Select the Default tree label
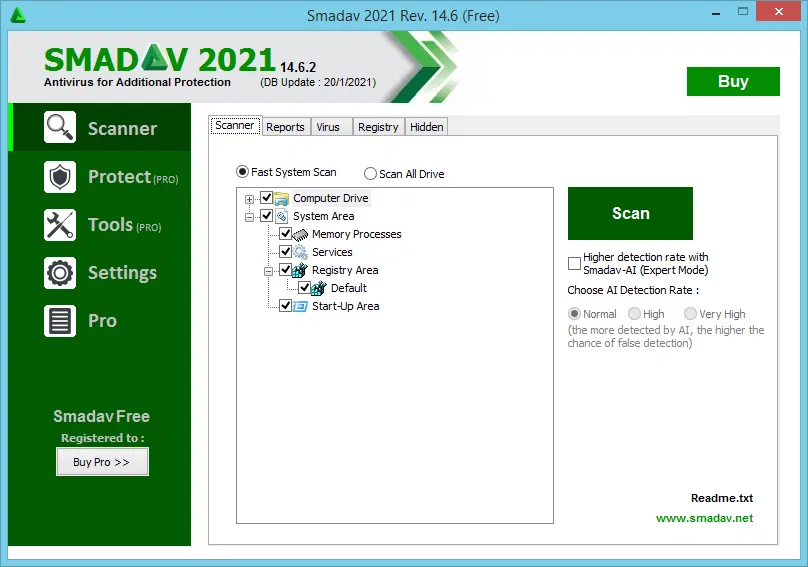Viewport: 808px width, 567px height. tap(349, 288)
